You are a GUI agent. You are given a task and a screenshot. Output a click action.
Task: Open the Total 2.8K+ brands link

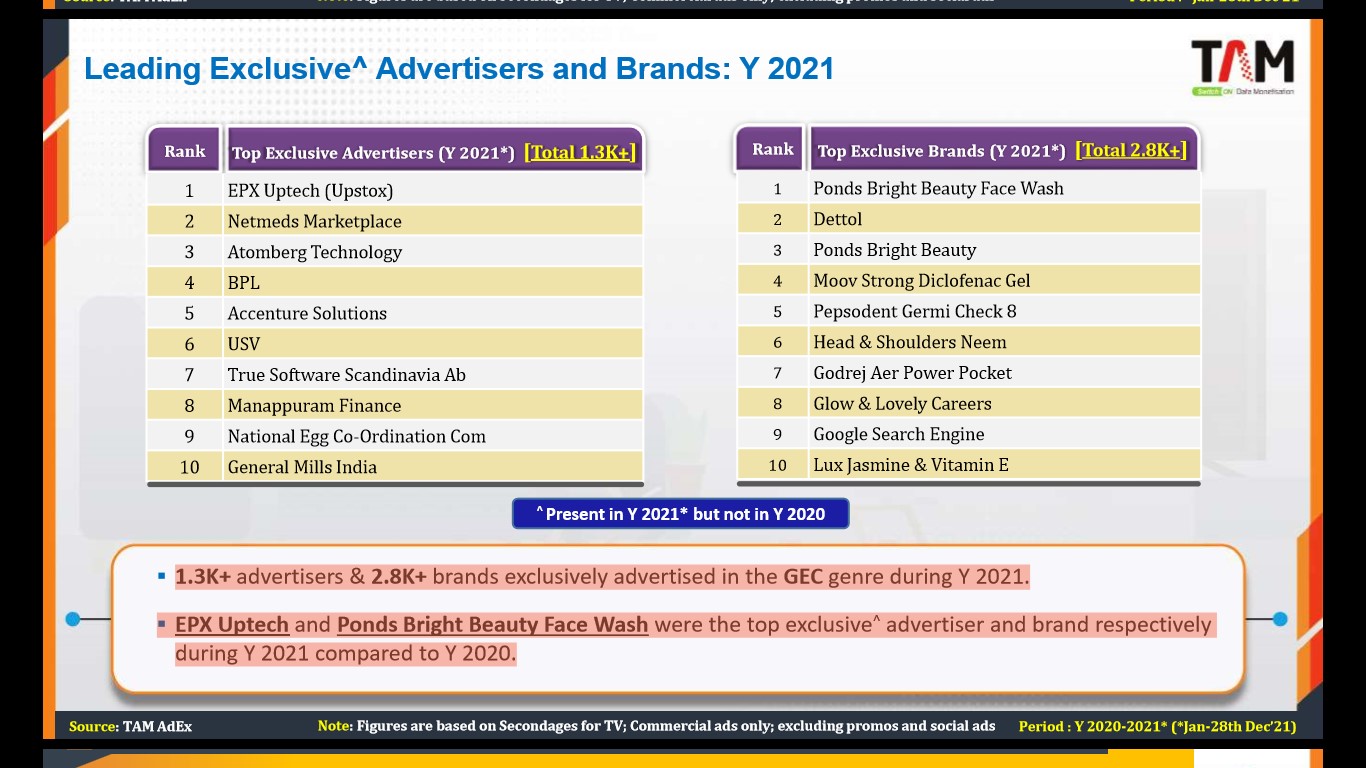click(x=1131, y=150)
